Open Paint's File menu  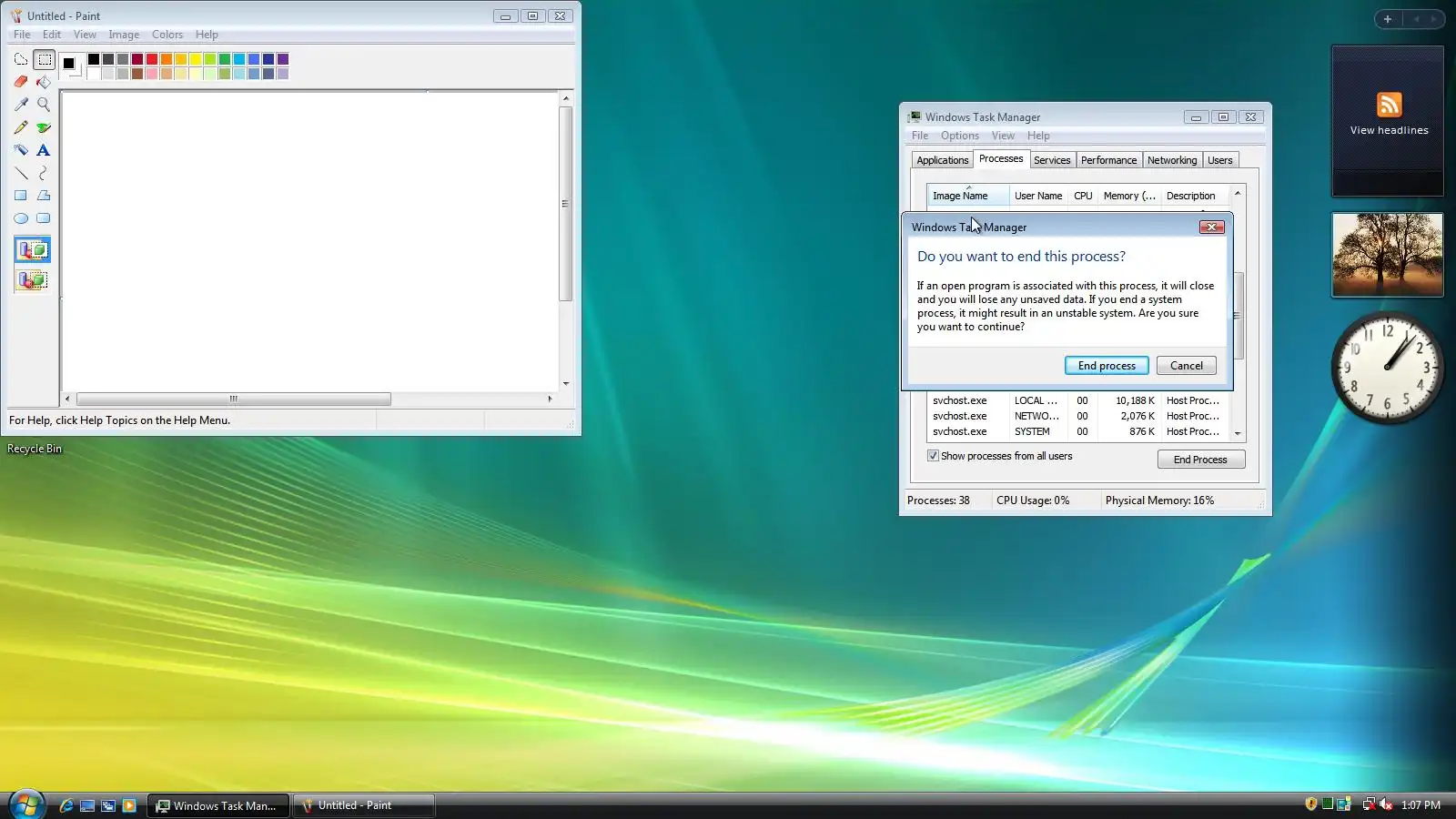[22, 35]
